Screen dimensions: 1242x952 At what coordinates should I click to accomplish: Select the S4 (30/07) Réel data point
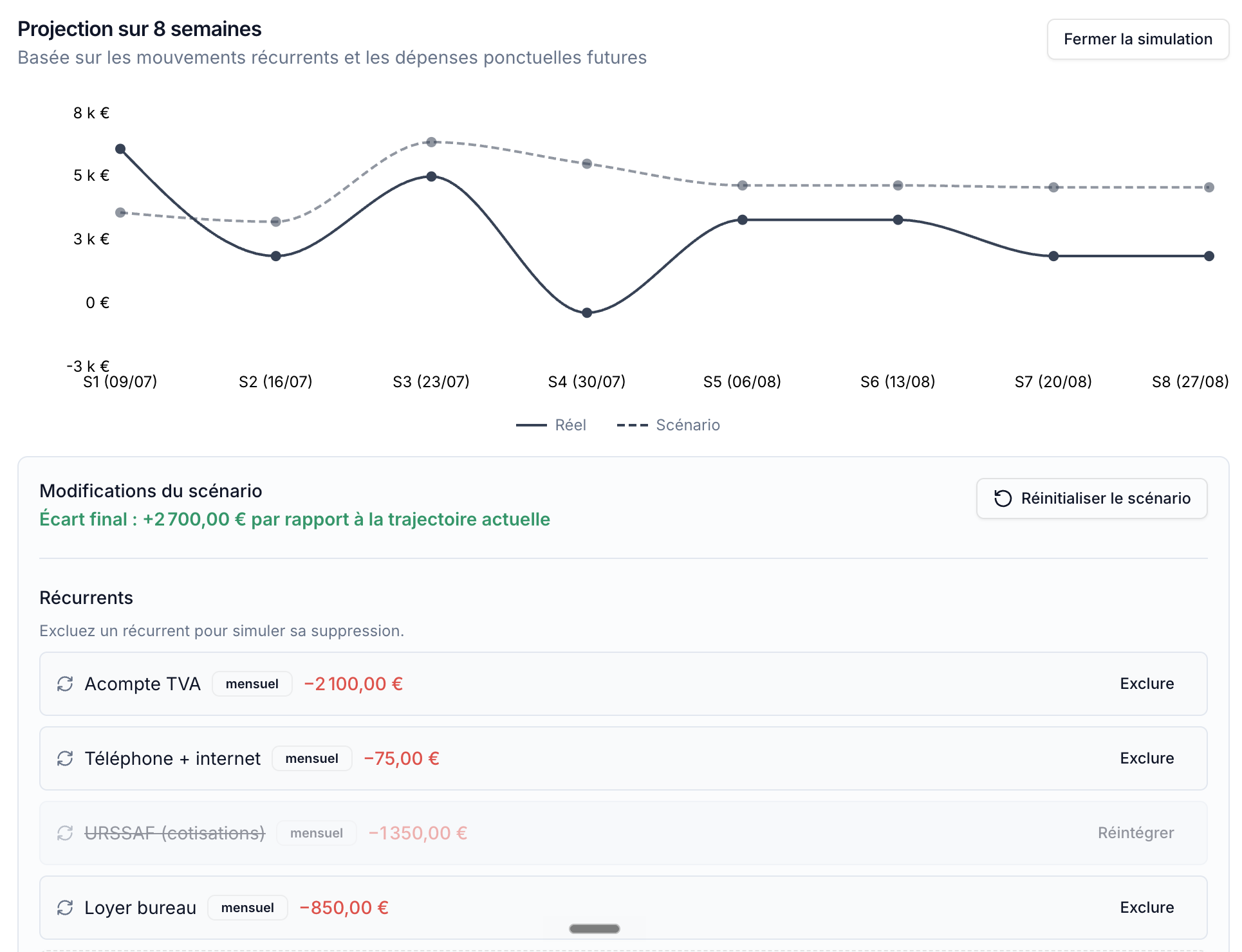(587, 313)
